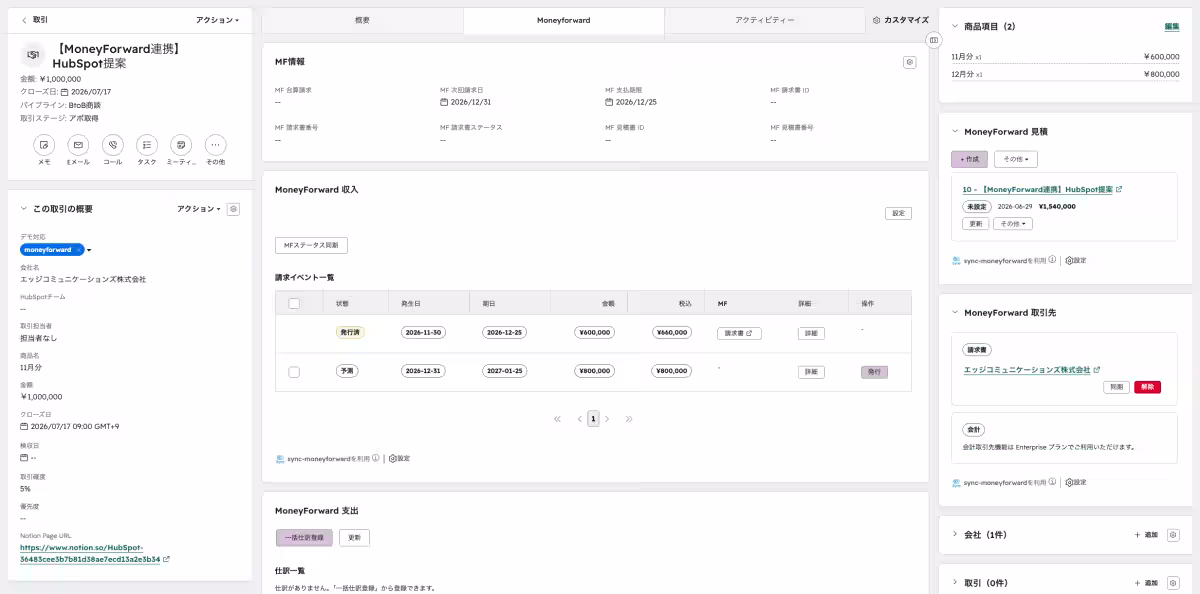Go to the next events page
The width and height of the screenshot is (1200, 594).
[x=607, y=419]
